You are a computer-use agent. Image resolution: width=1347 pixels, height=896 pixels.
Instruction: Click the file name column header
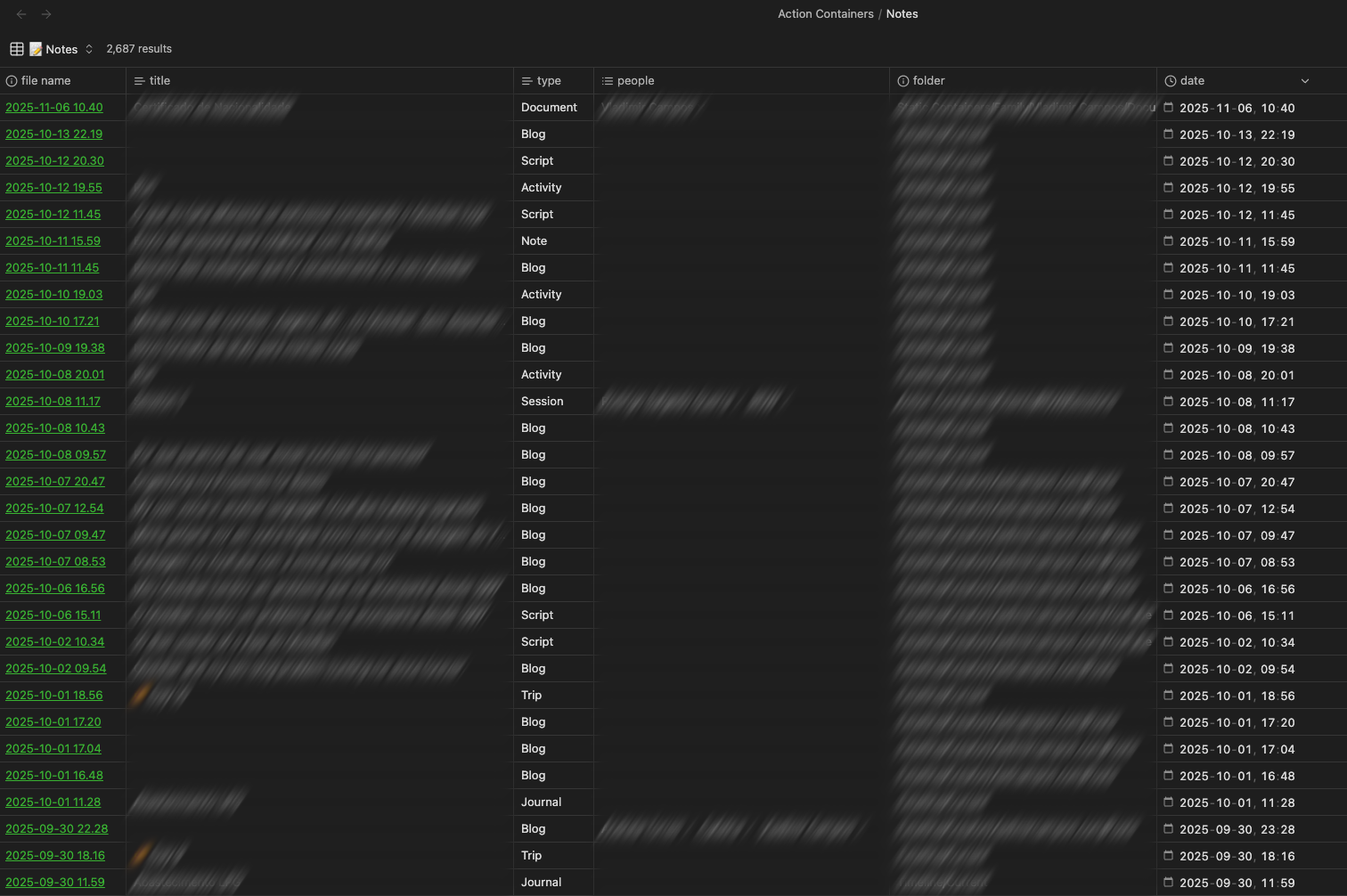(45, 81)
